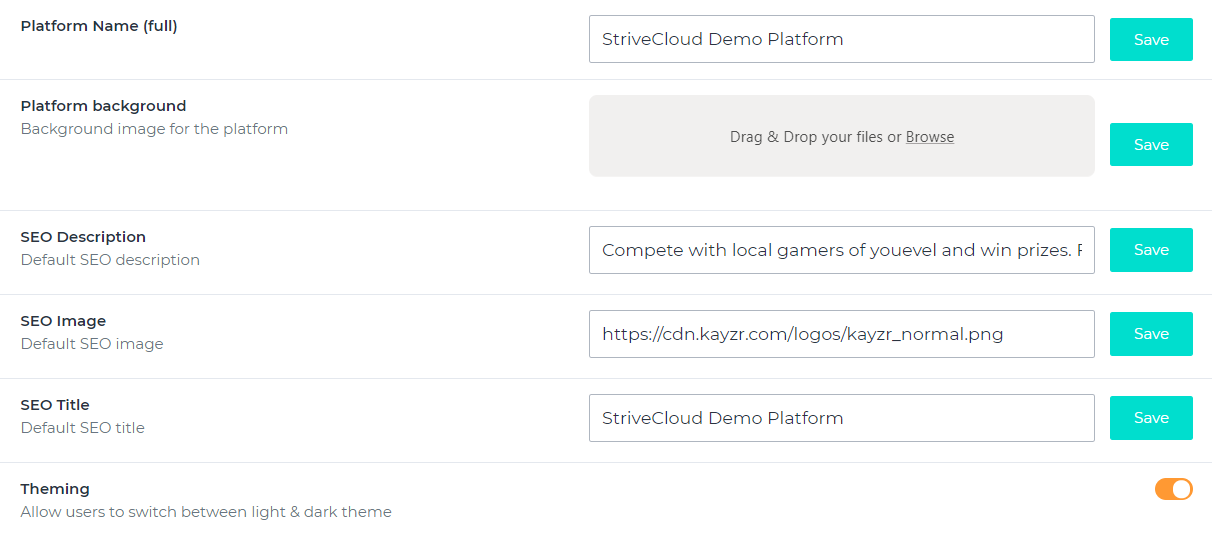Click the "Platform background" heading
The width and height of the screenshot is (1212, 544).
[103, 106]
